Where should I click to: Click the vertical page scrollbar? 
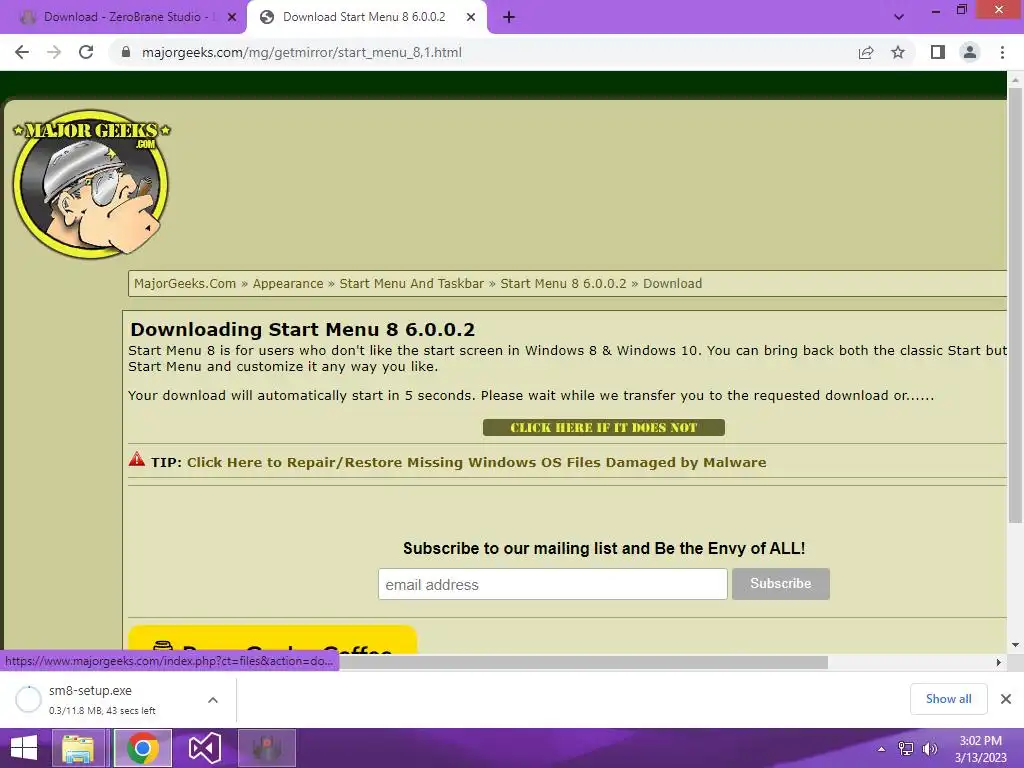(1015, 304)
